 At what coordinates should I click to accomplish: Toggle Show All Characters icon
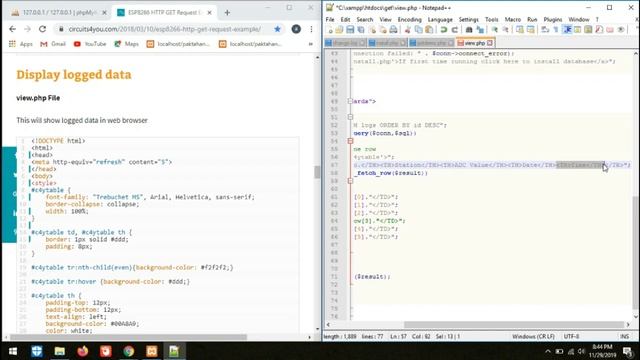[556, 29]
